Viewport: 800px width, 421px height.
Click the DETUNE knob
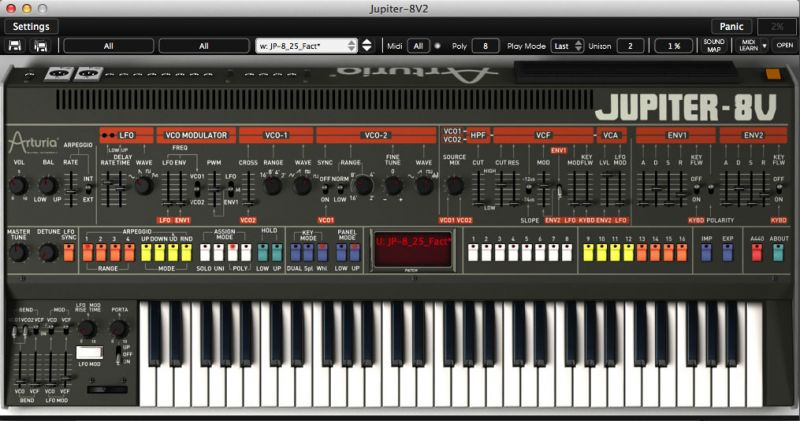[48, 253]
